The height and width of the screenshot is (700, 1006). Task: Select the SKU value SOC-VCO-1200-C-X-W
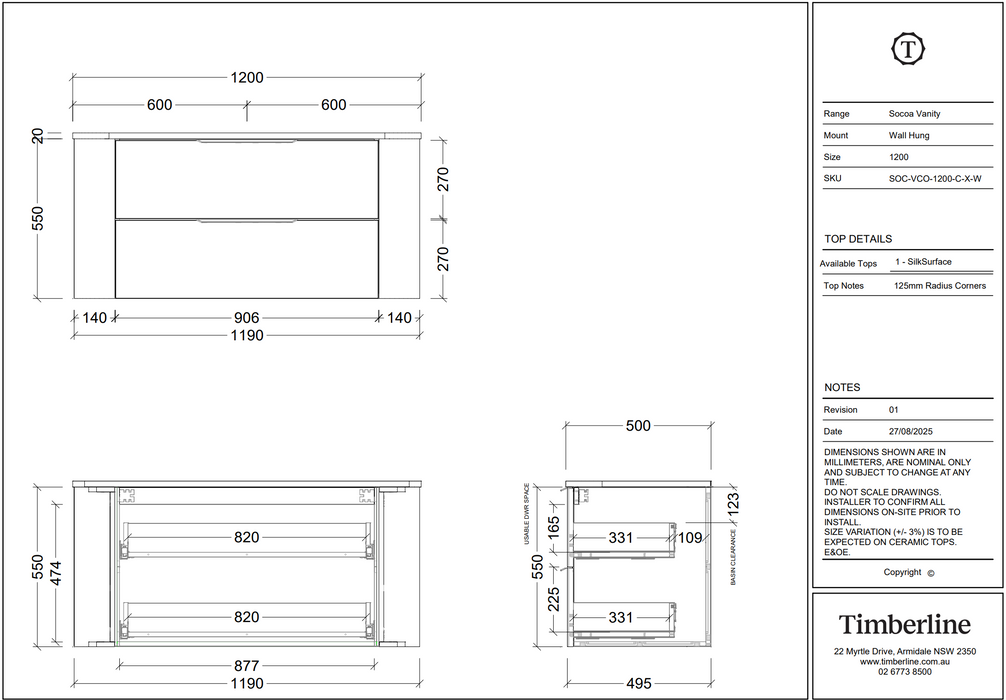[935, 179]
